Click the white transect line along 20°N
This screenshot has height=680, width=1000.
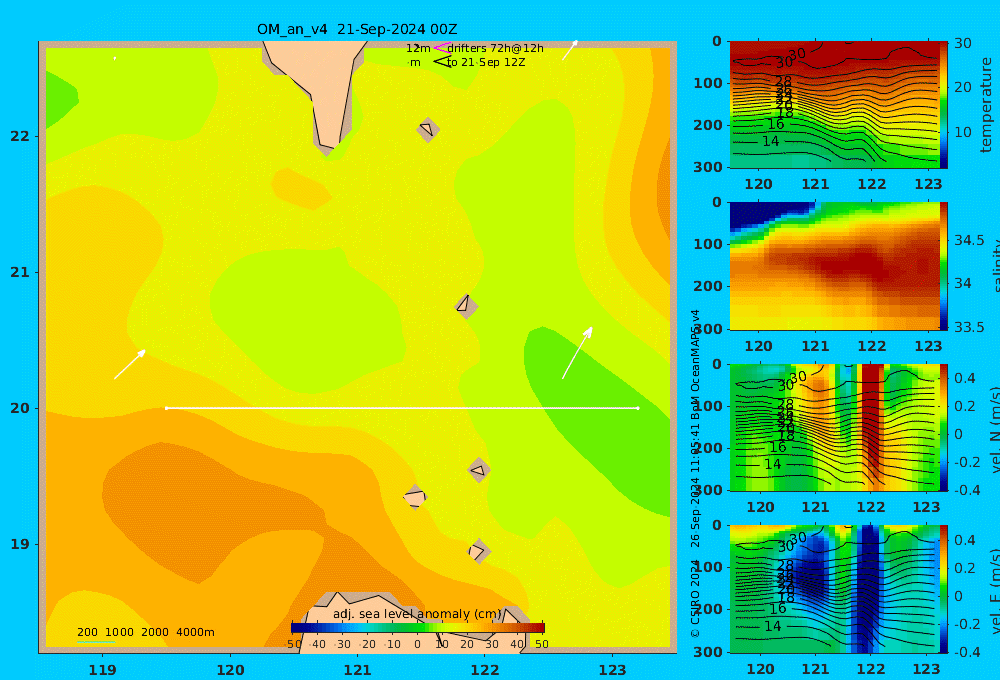coord(402,408)
